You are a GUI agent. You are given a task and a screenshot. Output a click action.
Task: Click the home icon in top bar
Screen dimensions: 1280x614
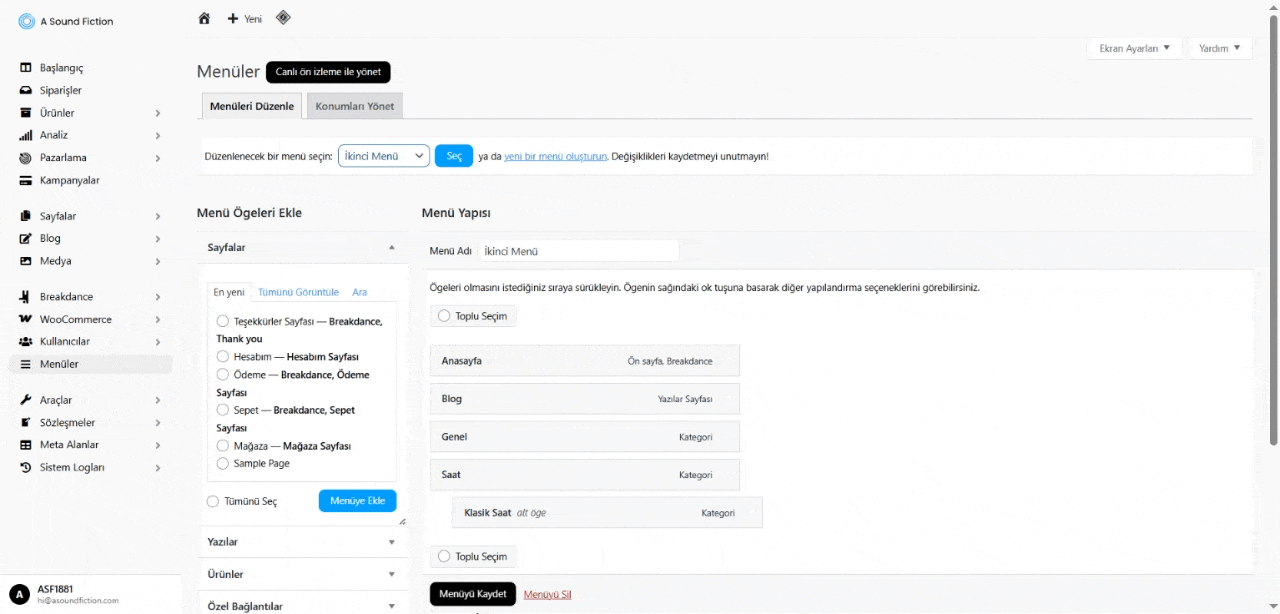pyautogui.click(x=204, y=18)
